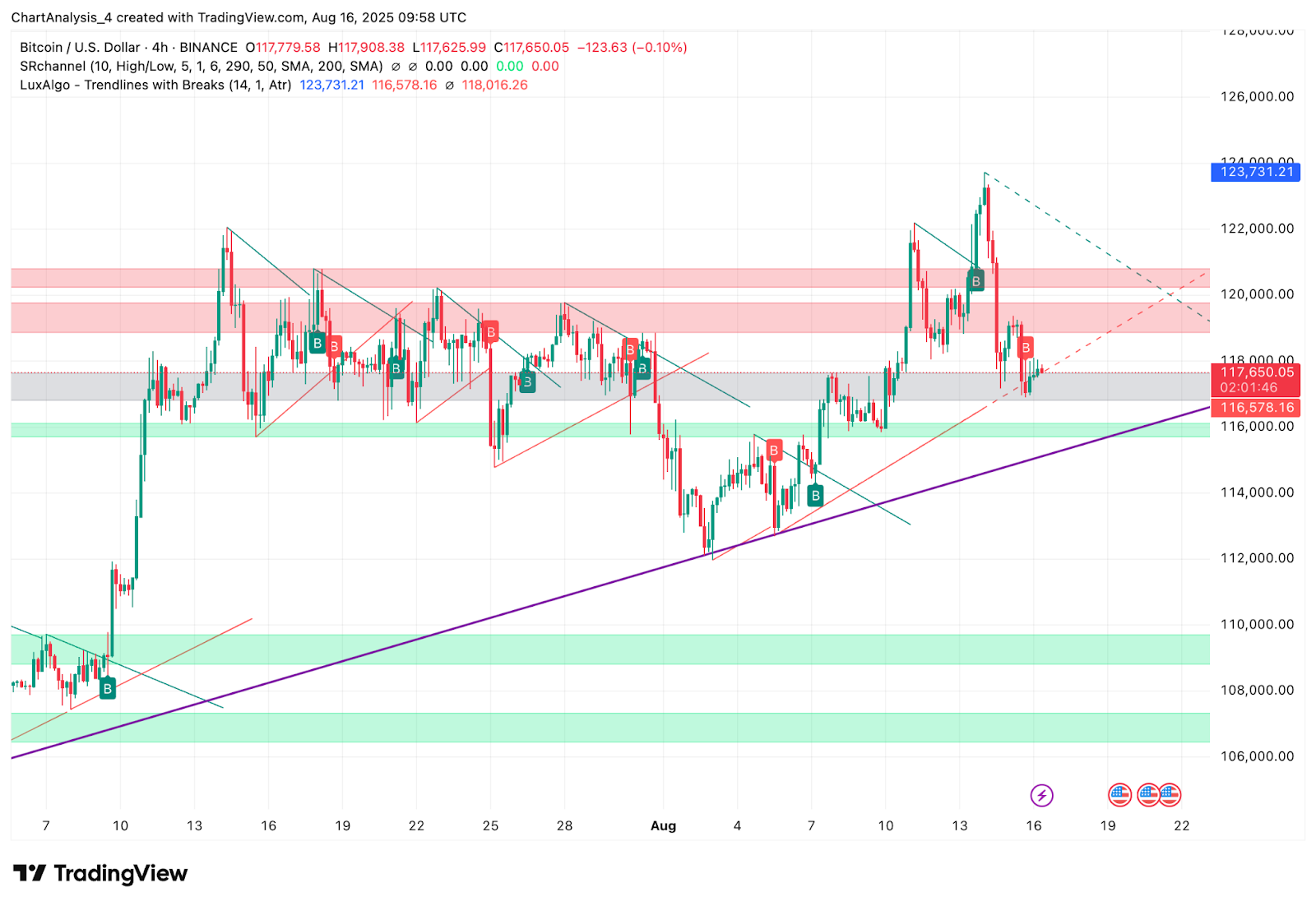Open the leftmost US flag economic event
The height and width of the screenshot is (906, 1316).
click(1119, 795)
